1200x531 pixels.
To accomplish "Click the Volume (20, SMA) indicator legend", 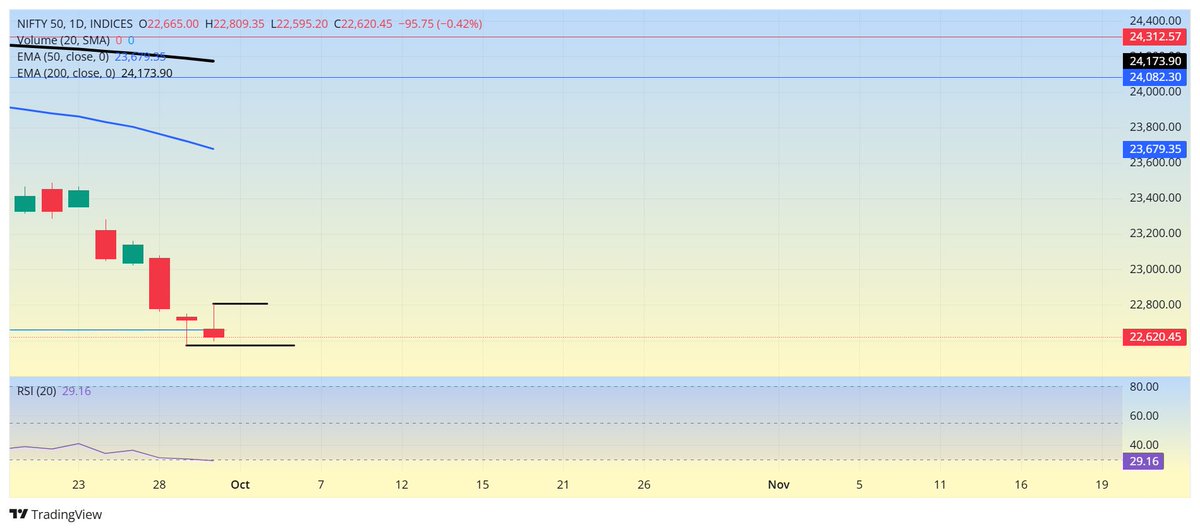I will [61, 40].
